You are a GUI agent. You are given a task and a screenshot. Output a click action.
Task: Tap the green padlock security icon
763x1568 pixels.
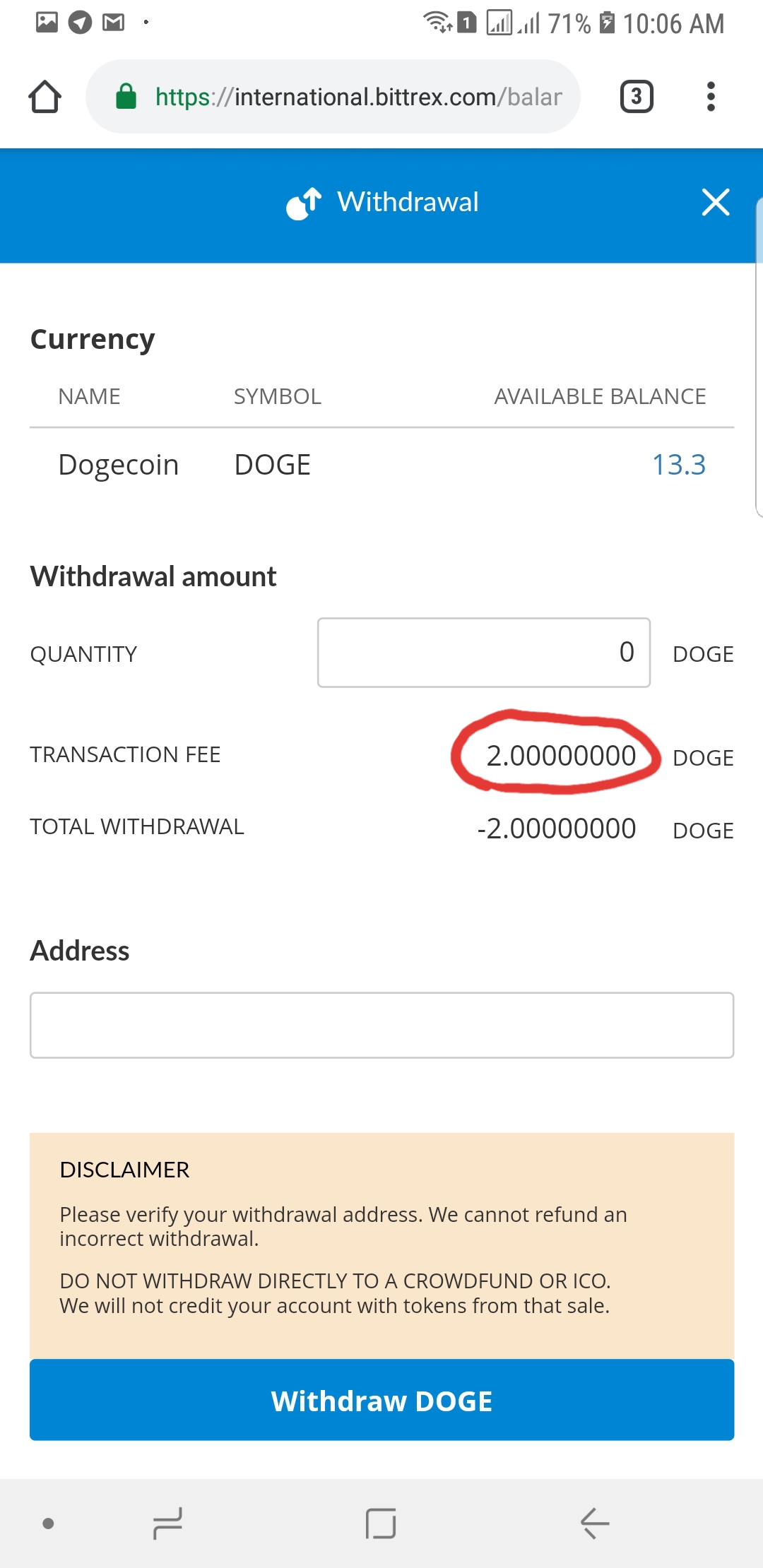click(x=126, y=96)
